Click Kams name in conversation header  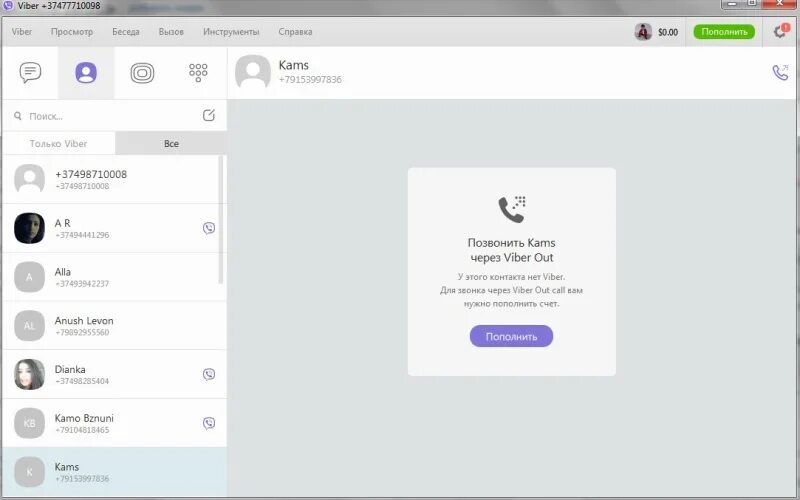point(293,65)
